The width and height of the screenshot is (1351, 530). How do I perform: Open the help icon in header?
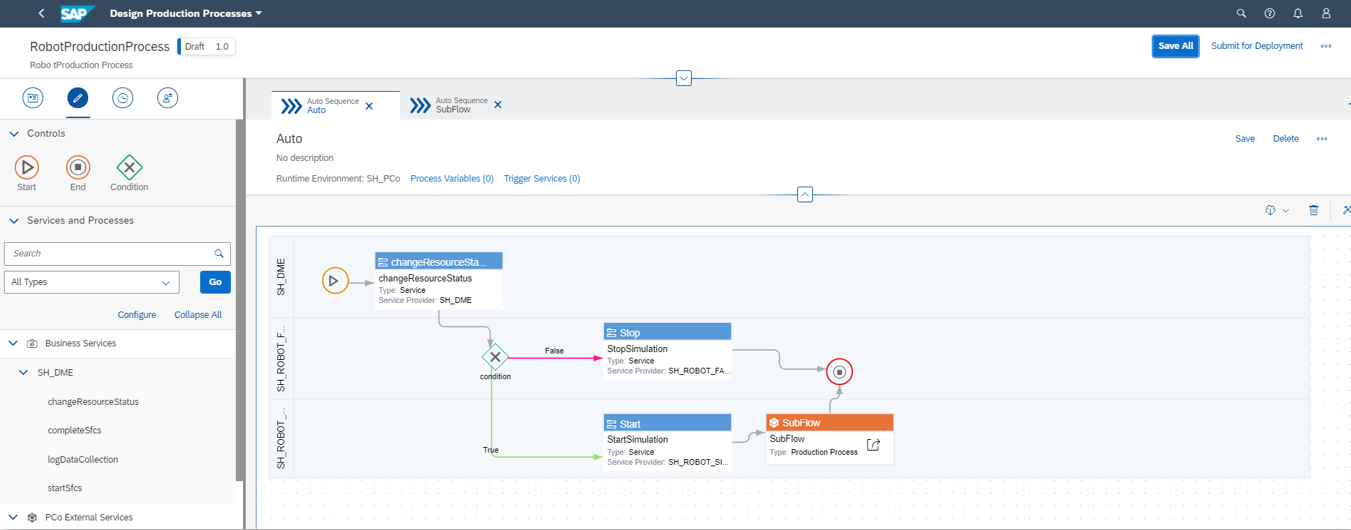[x=1270, y=14]
